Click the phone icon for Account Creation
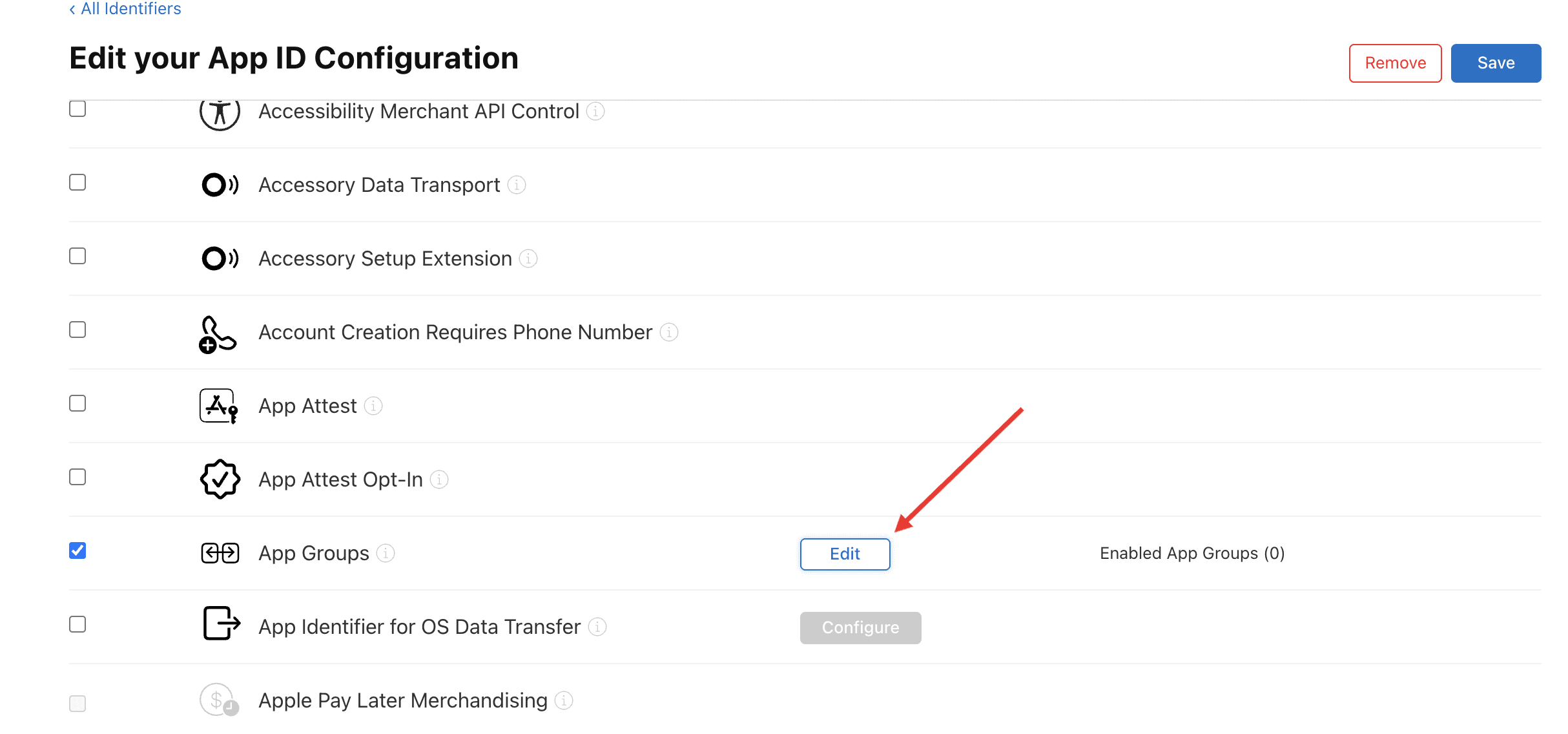This screenshot has width=1568, height=734. 218,334
